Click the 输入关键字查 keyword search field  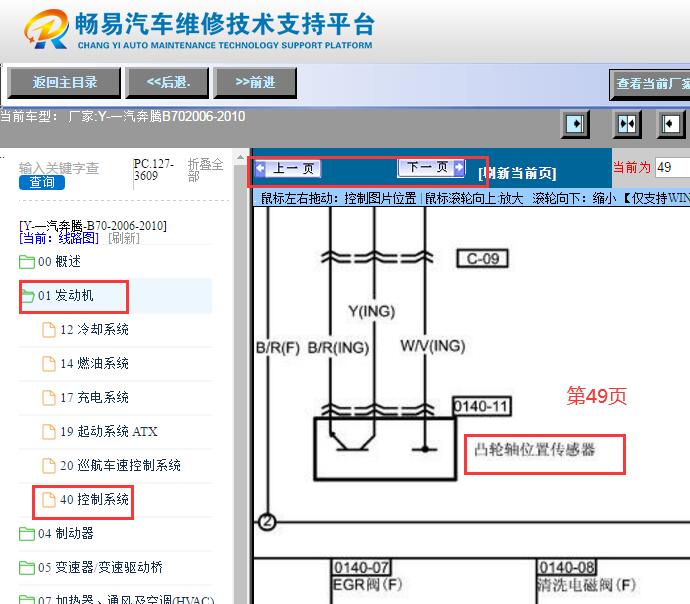(x=59, y=168)
